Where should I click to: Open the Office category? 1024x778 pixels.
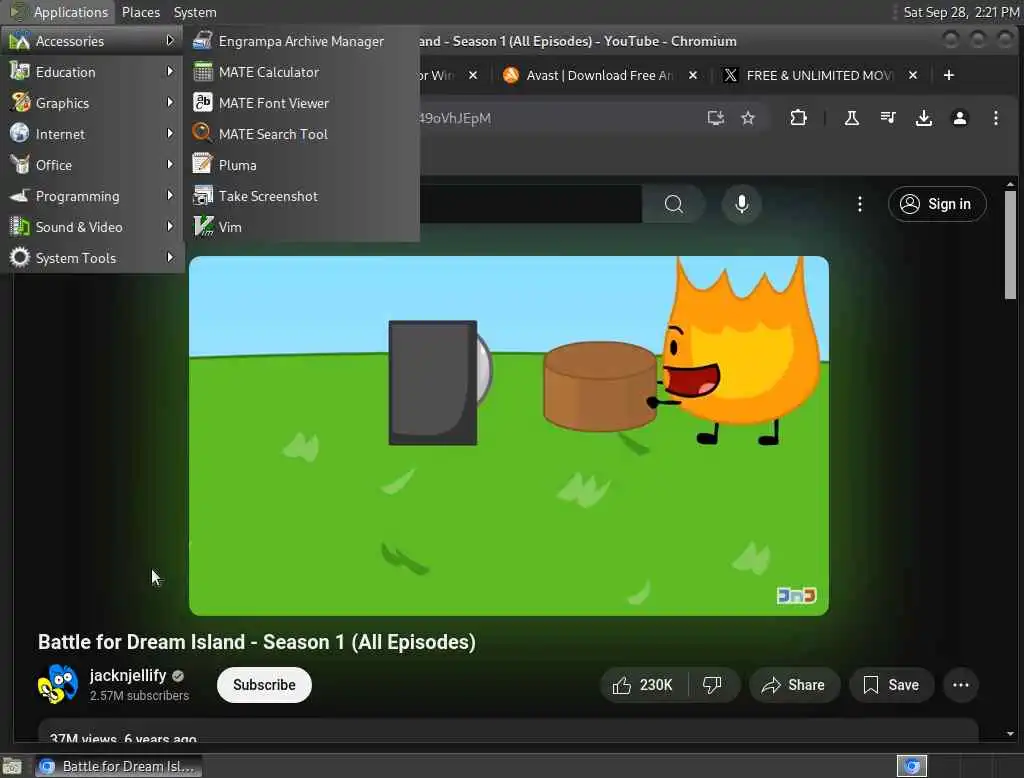[x=91, y=165]
